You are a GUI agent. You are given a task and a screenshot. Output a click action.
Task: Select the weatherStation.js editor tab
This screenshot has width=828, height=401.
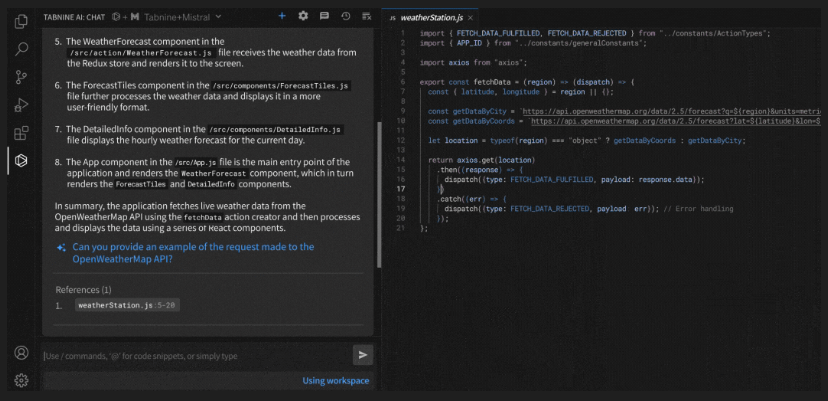point(430,17)
